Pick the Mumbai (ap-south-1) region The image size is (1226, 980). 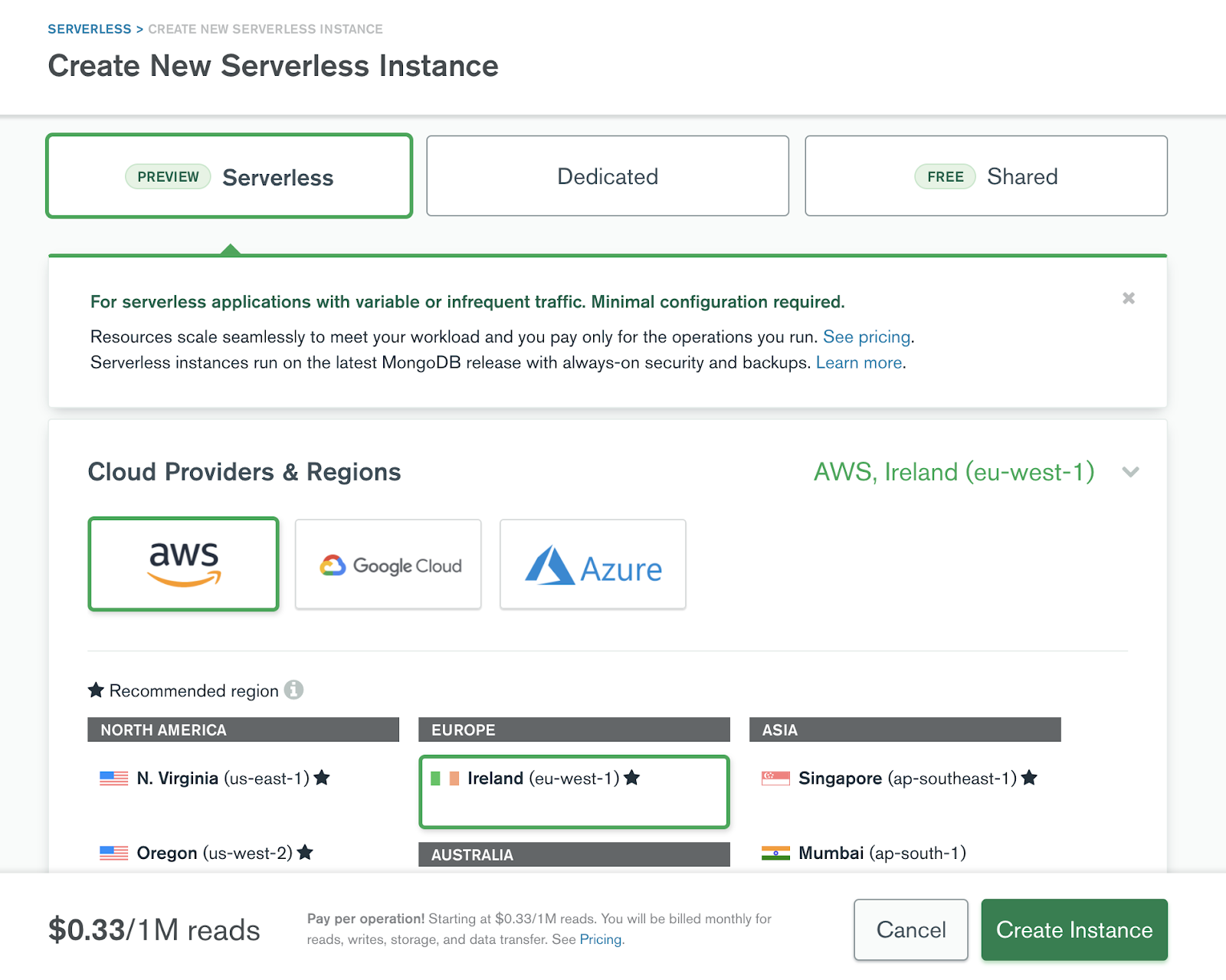point(881,852)
